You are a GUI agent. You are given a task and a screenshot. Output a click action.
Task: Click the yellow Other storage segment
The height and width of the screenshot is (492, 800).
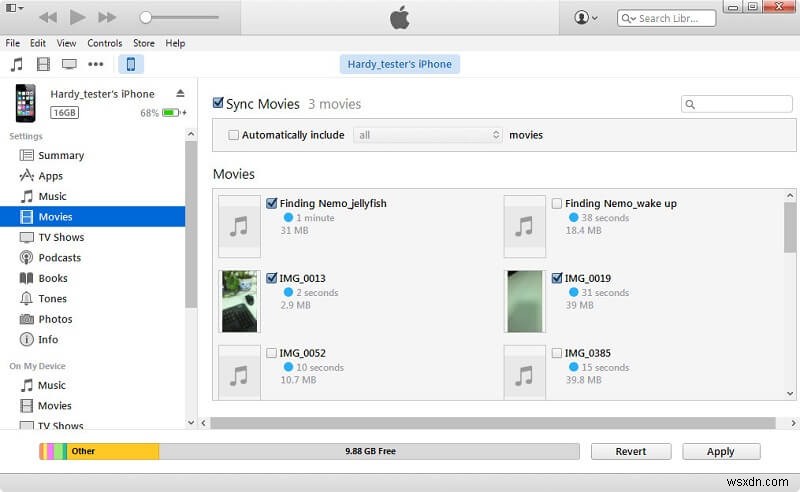pyautogui.click(x=112, y=451)
